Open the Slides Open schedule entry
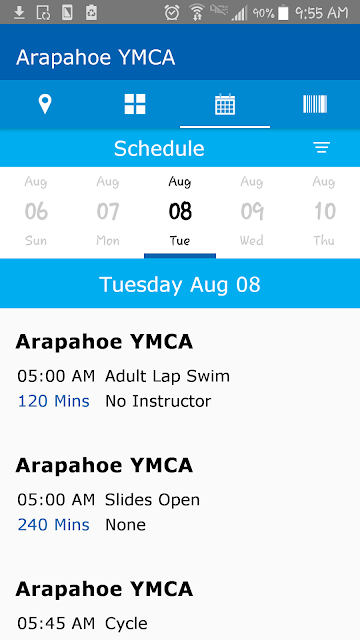360x640 pixels. [x=180, y=494]
